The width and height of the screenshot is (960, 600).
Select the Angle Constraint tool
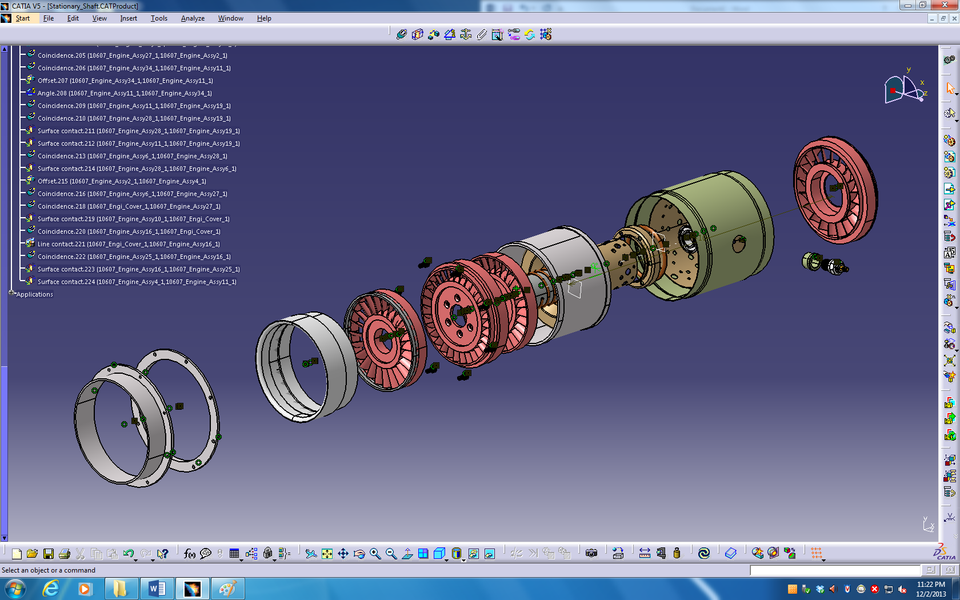pos(448,34)
